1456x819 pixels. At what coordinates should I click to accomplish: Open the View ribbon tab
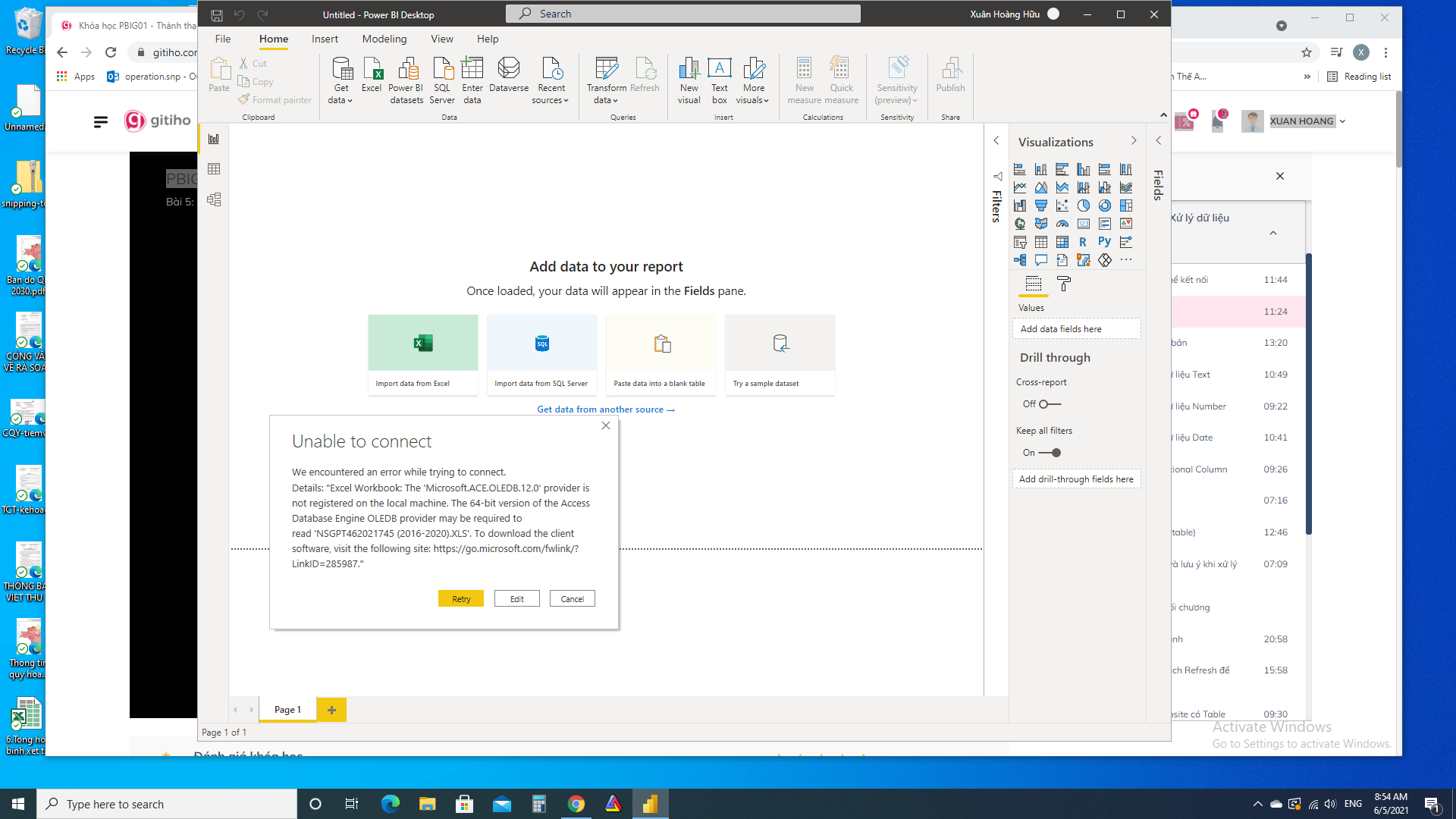tap(442, 39)
